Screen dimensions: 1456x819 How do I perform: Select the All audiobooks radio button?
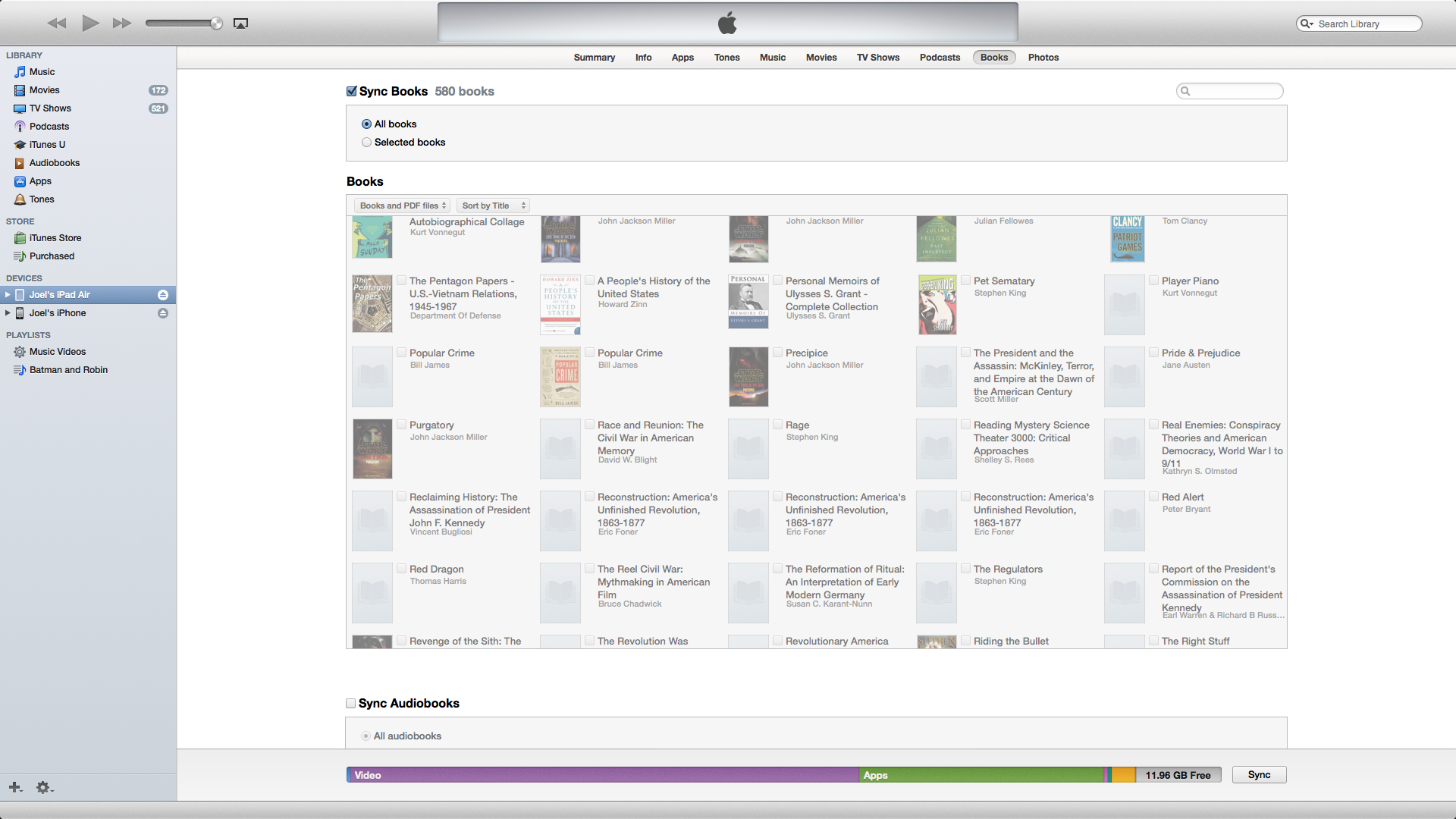366,736
